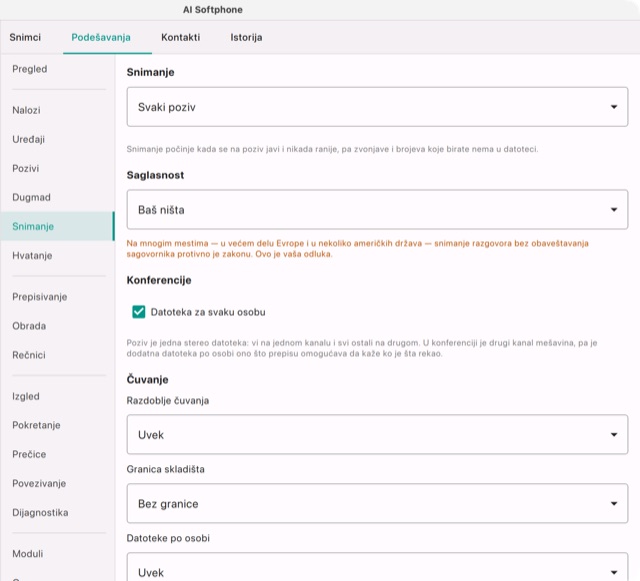Open the Kontakti tab
The image size is (640, 581).
coord(180,37)
